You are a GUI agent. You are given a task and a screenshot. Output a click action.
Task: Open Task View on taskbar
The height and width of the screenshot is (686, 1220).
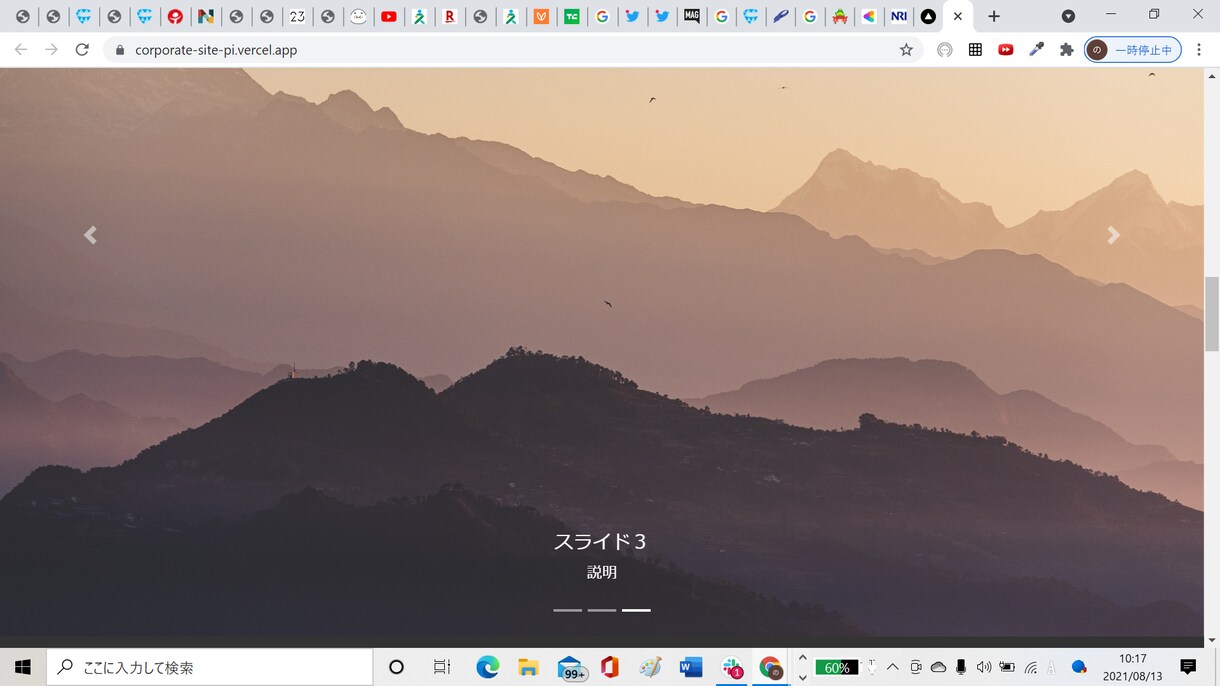coord(442,667)
